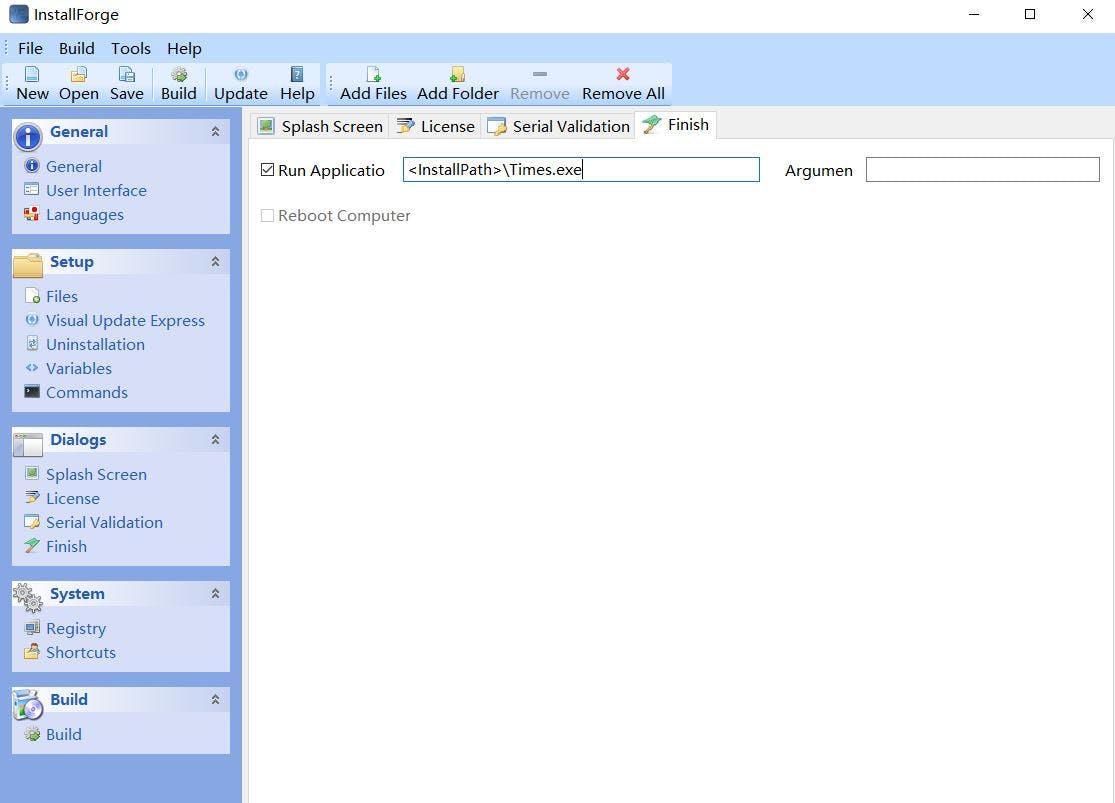Click the Help book icon in toolbar
The width and height of the screenshot is (1115, 803).
tap(297, 74)
